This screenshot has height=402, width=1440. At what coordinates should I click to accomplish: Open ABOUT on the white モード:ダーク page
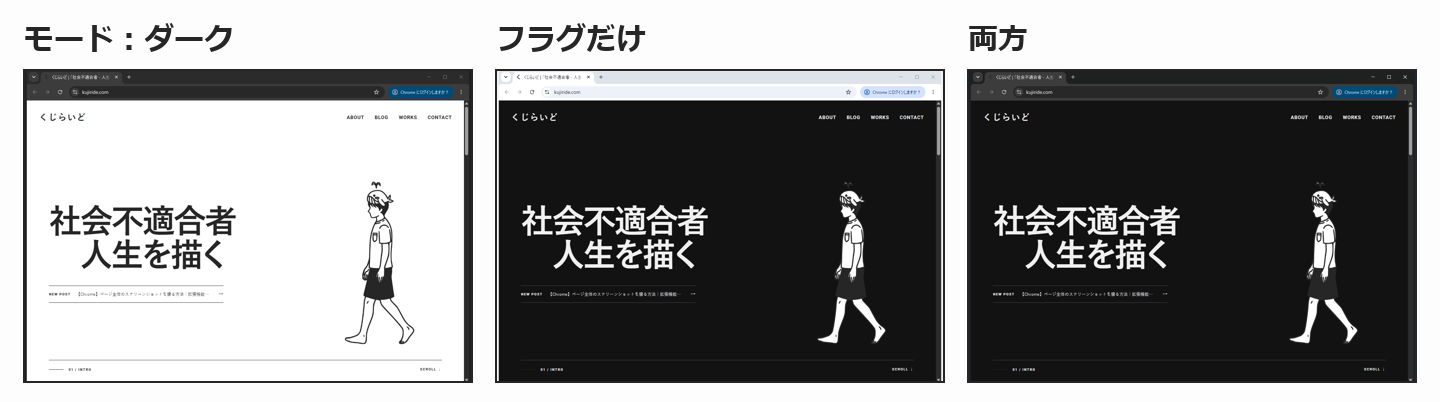click(355, 117)
